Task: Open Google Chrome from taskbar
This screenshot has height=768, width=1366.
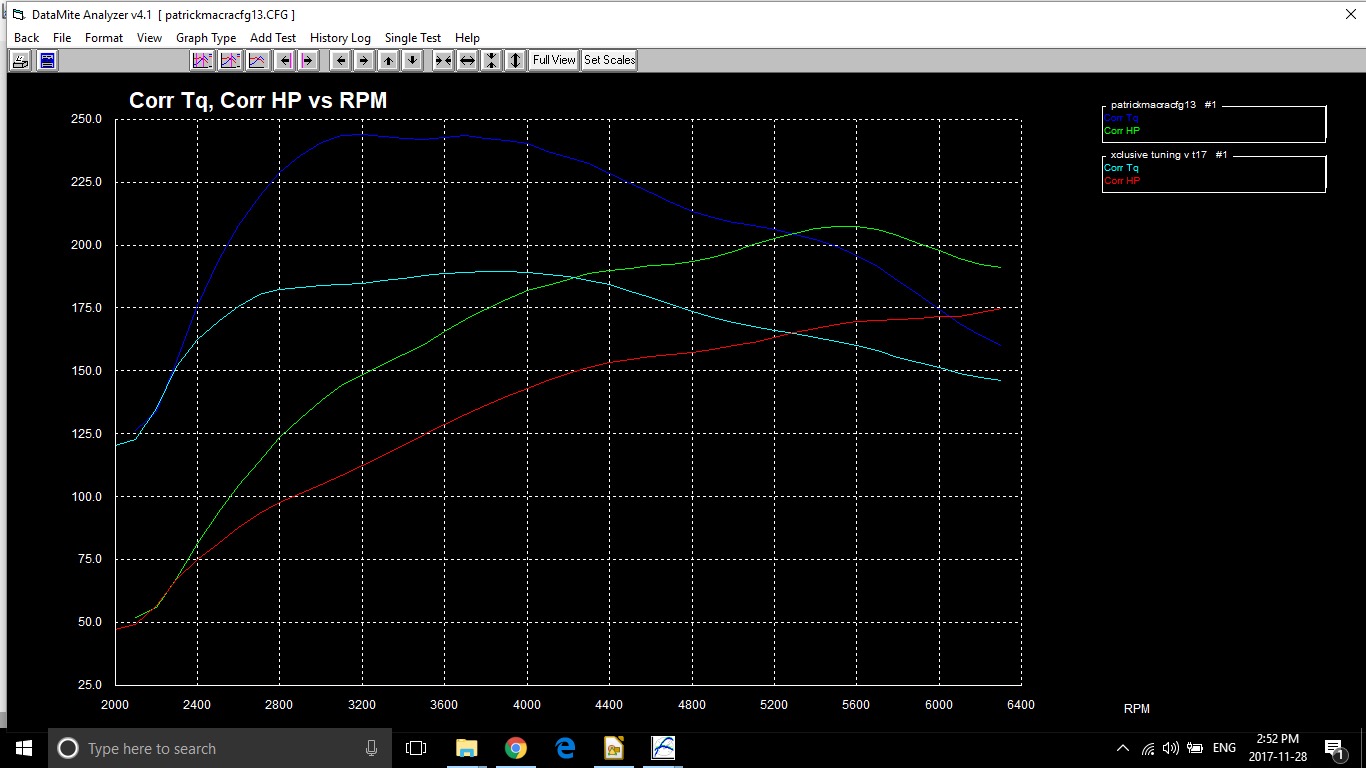Action: click(515, 748)
